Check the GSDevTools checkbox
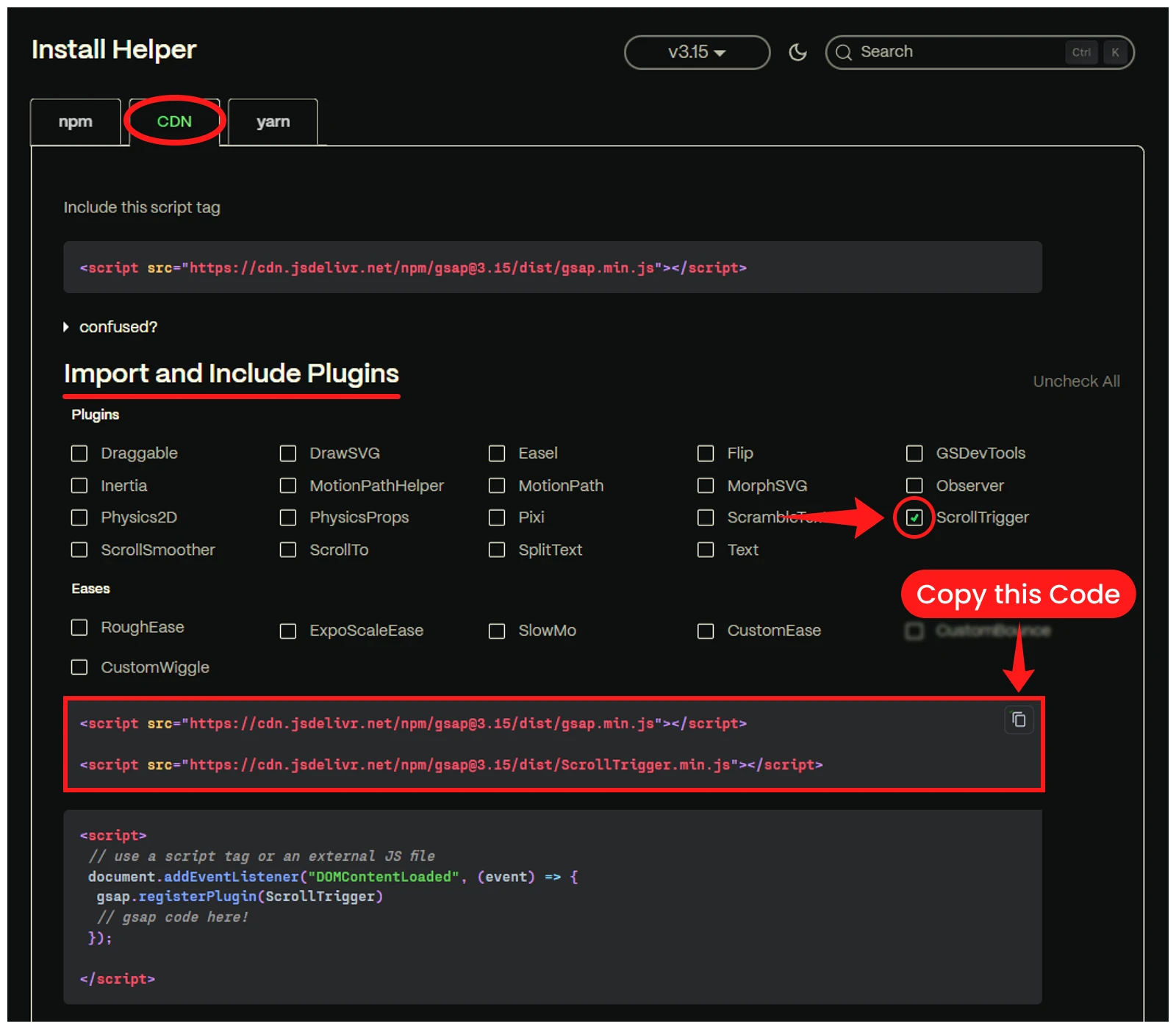This screenshot has height=1029, width=1176. pyautogui.click(x=914, y=453)
